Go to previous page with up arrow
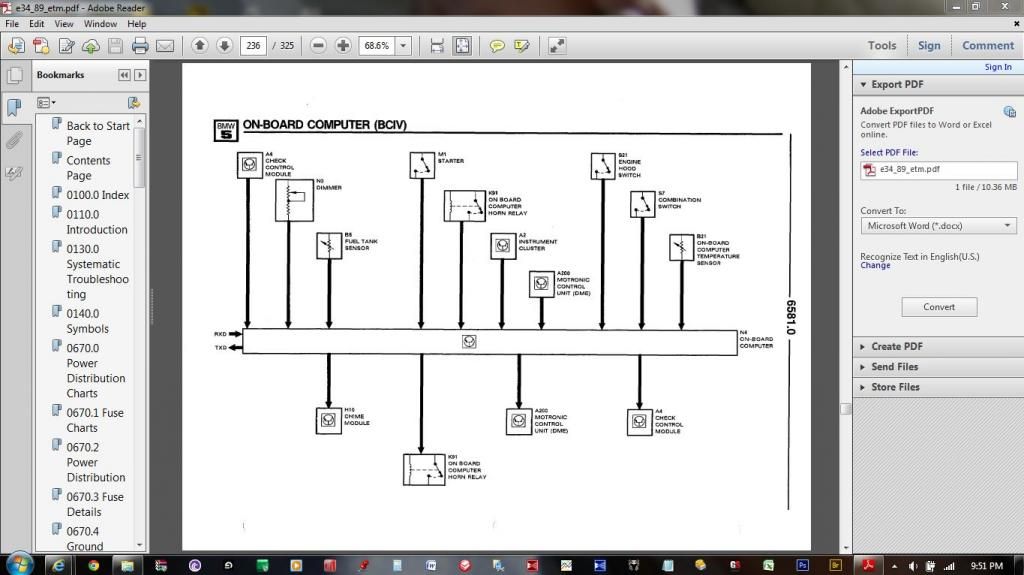This screenshot has width=1024, height=575. [199, 45]
